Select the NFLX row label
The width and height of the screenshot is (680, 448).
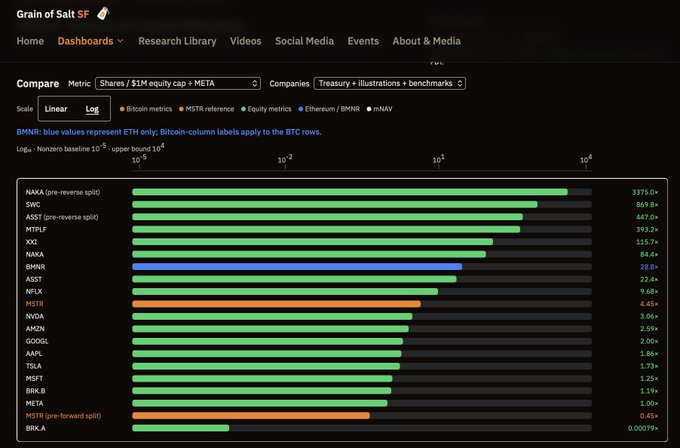[x=34, y=291]
